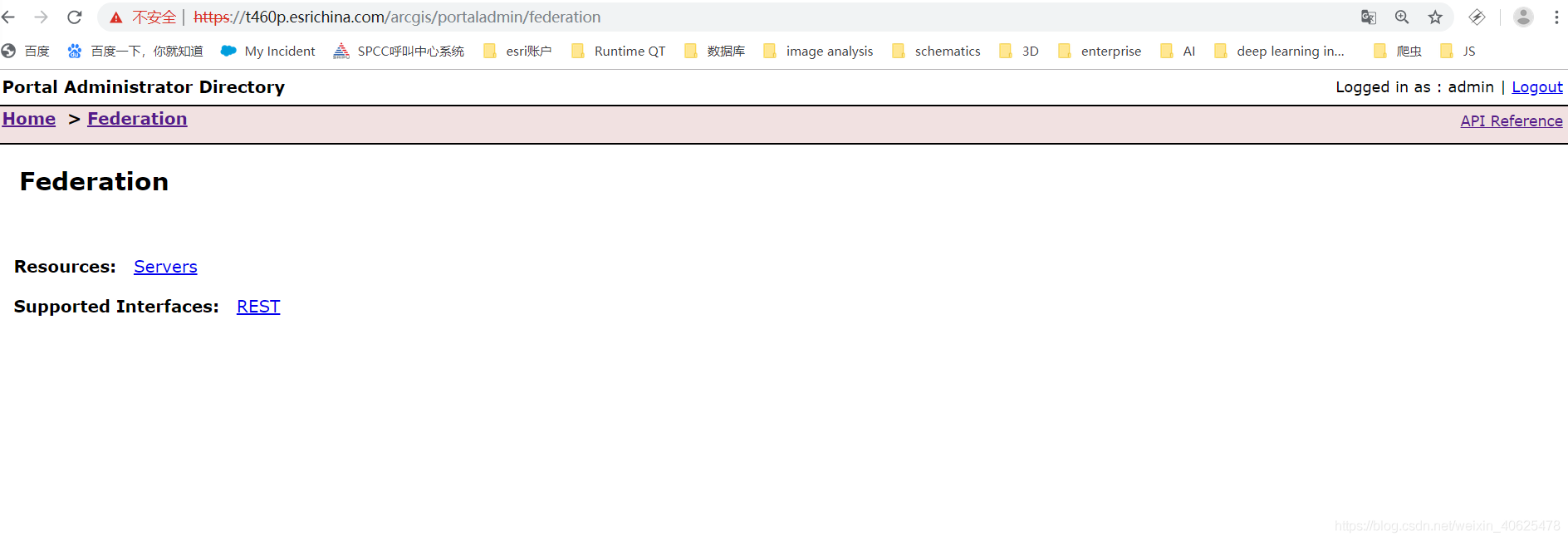Bookmark this page with the star icon
The image size is (1568, 541).
click(1435, 17)
